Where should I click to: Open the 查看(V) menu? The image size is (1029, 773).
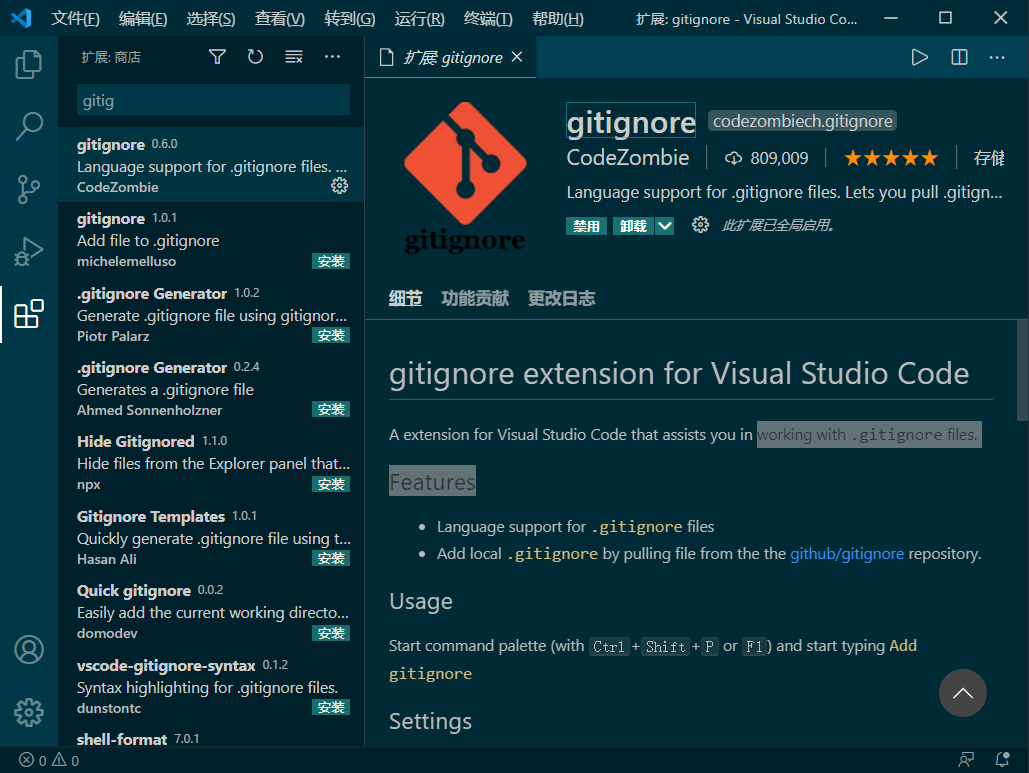(280, 18)
